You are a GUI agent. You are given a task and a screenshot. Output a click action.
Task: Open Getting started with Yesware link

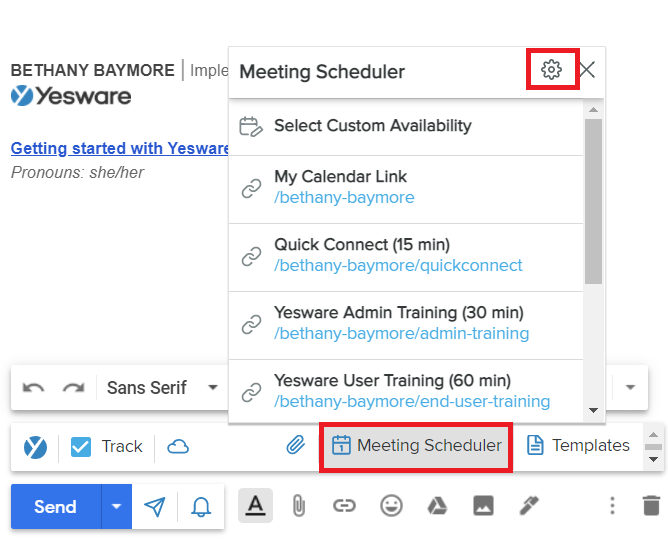pyautogui.click(x=120, y=148)
